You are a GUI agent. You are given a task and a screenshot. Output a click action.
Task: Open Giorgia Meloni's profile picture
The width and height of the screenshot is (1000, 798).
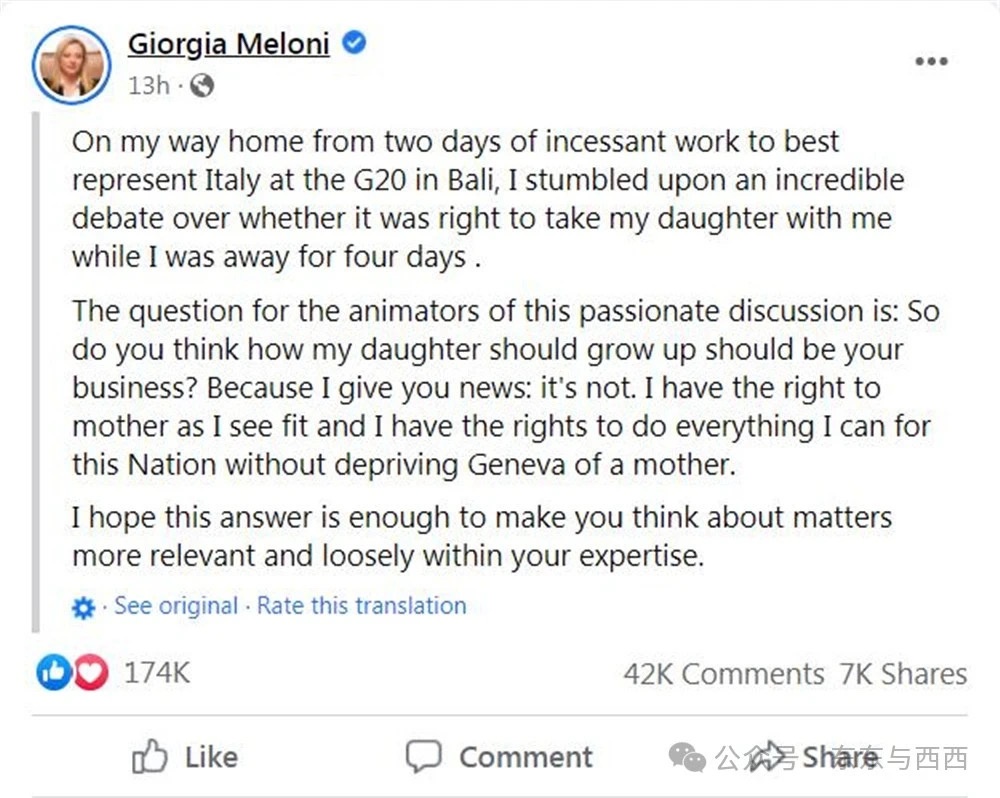point(70,66)
